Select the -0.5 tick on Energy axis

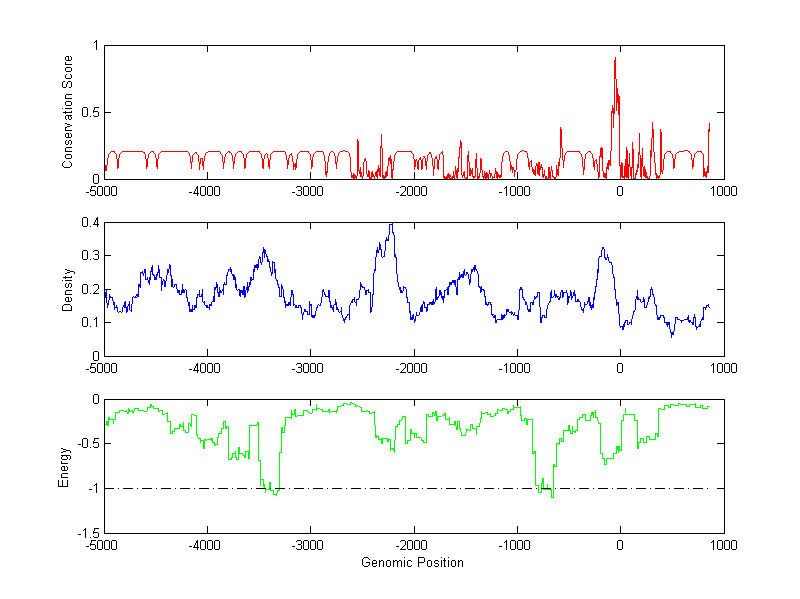(87, 444)
